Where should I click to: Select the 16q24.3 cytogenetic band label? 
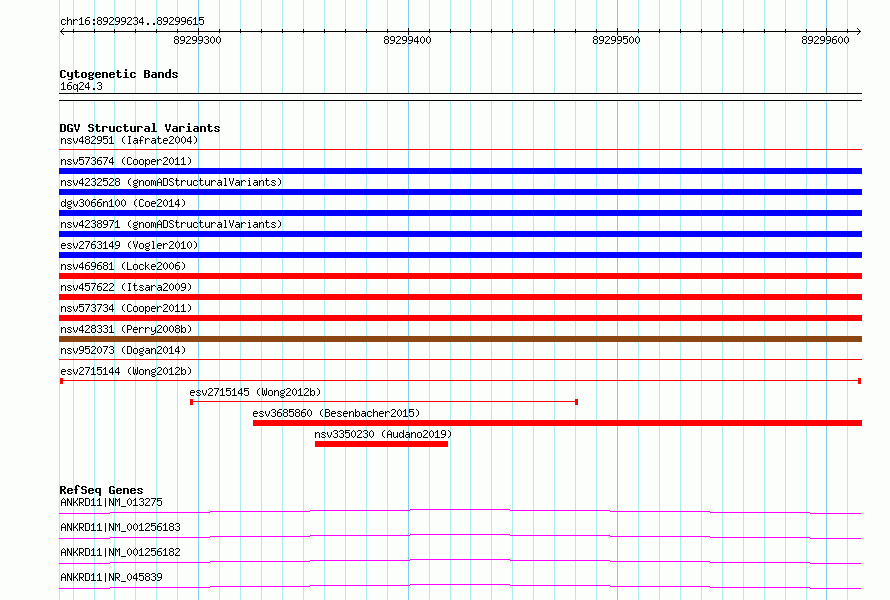(81, 86)
